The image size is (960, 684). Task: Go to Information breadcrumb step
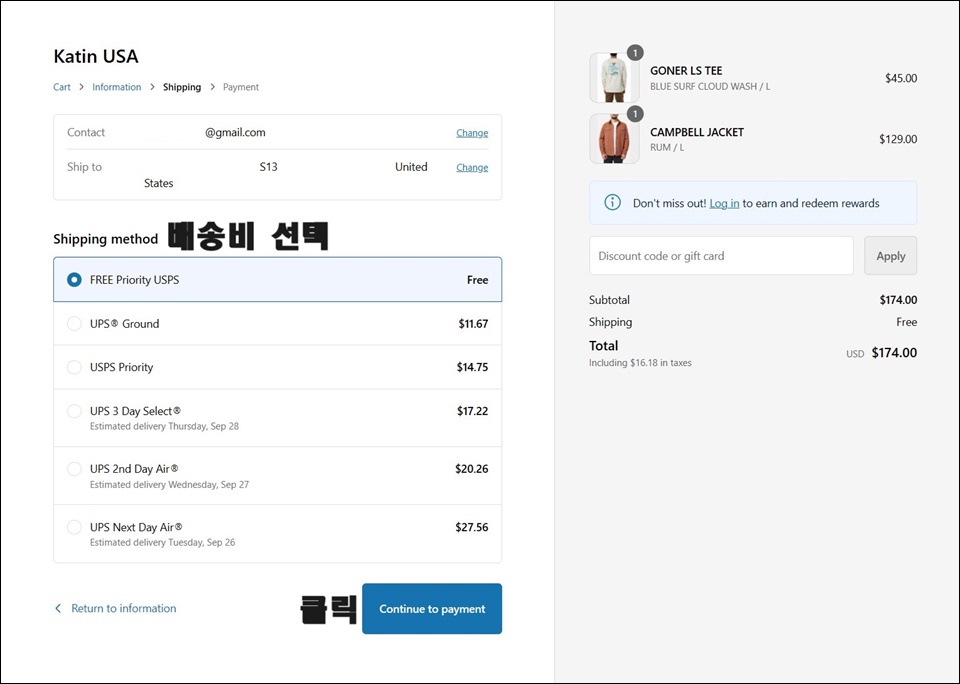116,87
